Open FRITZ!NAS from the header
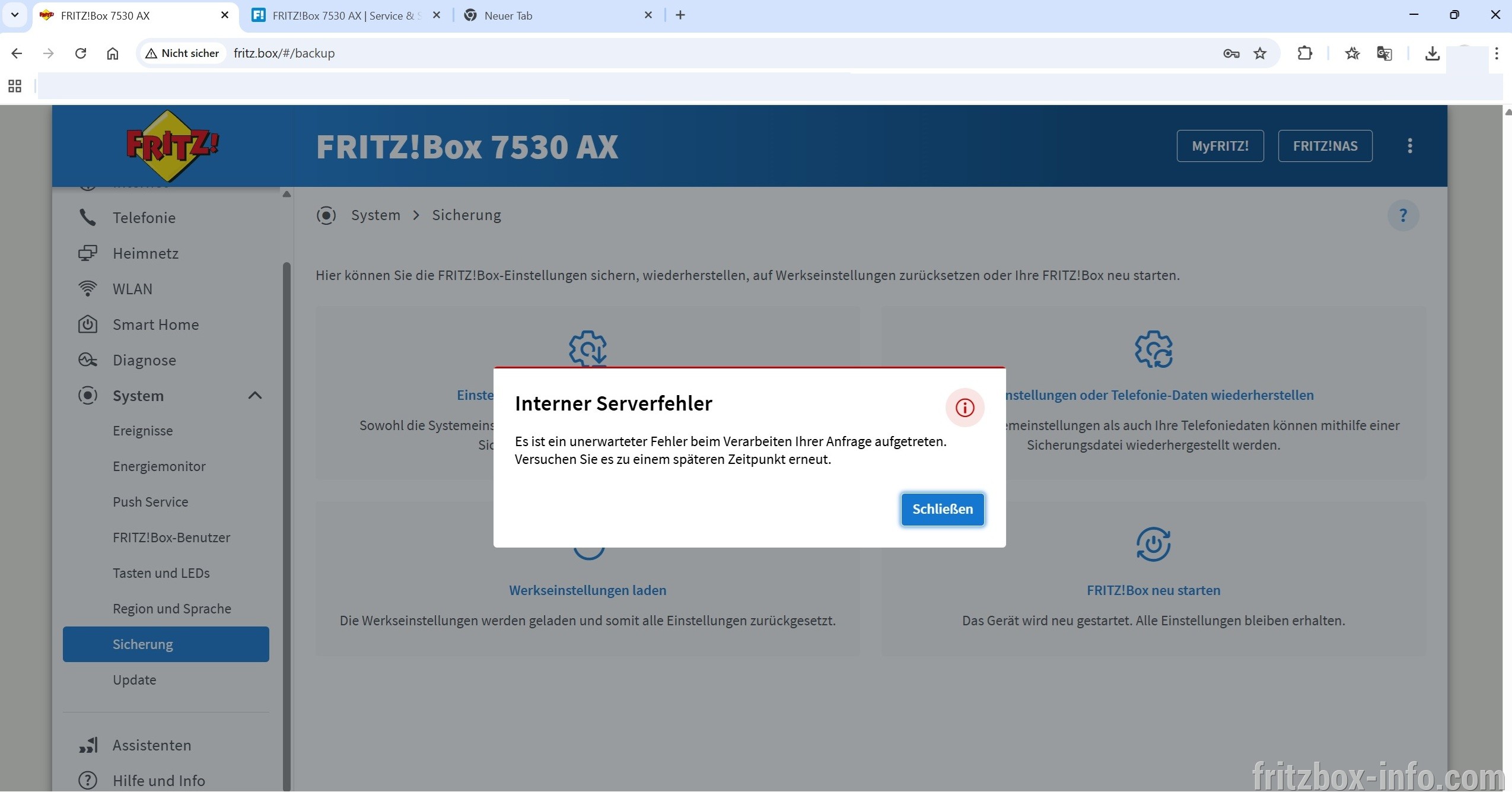Image resolution: width=1512 pixels, height=792 pixels. (1325, 146)
